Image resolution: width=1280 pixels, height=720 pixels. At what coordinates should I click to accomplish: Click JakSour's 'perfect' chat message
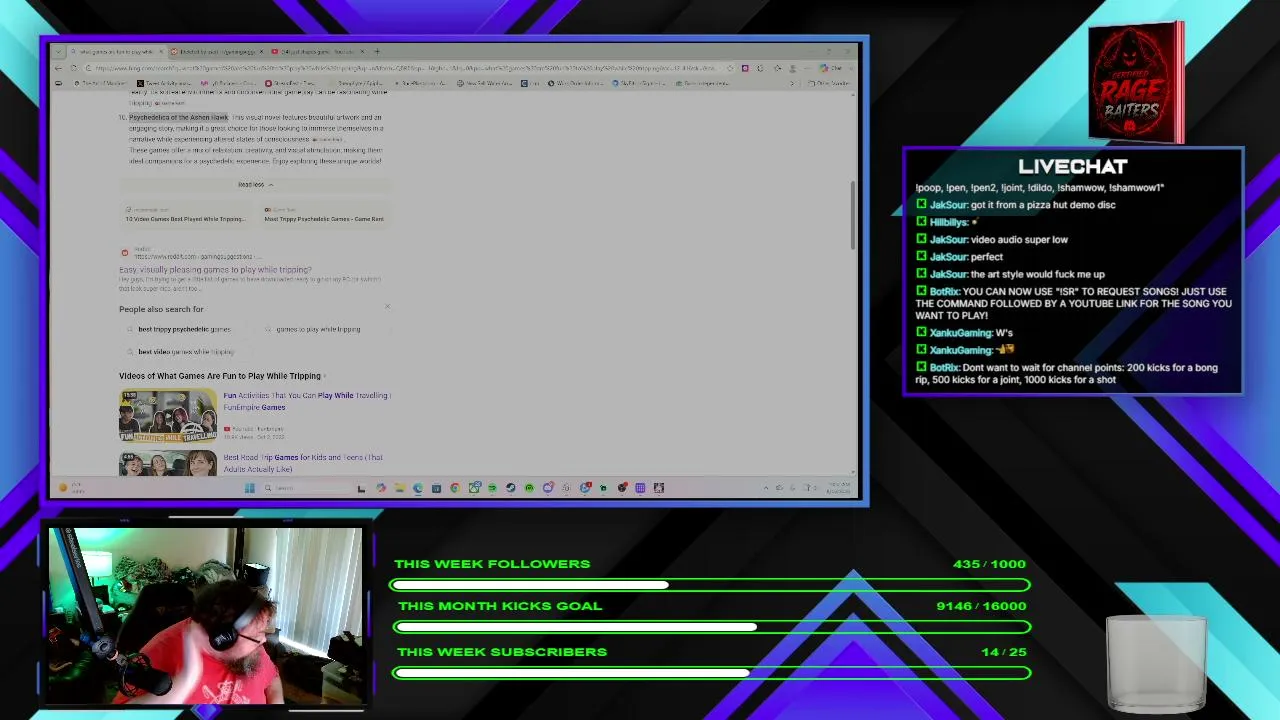(x=988, y=257)
